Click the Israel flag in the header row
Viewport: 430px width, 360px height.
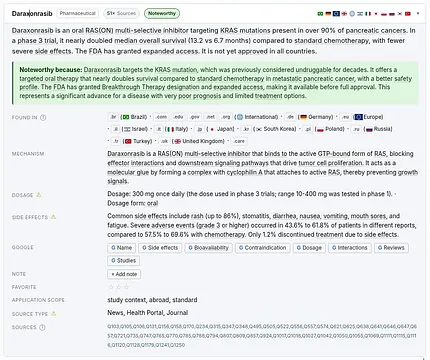click(360, 14)
